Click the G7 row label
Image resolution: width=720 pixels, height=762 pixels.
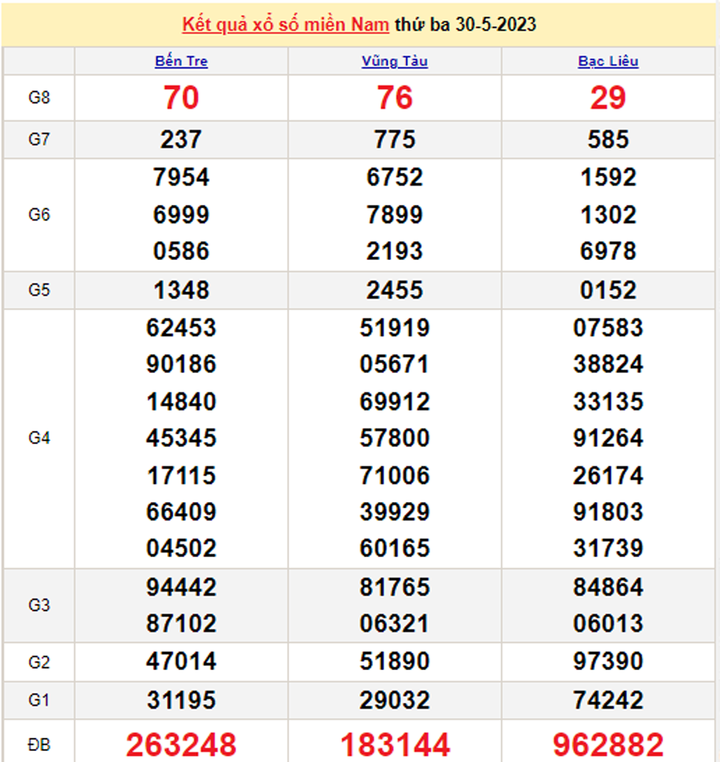pyautogui.click(x=39, y=140)
